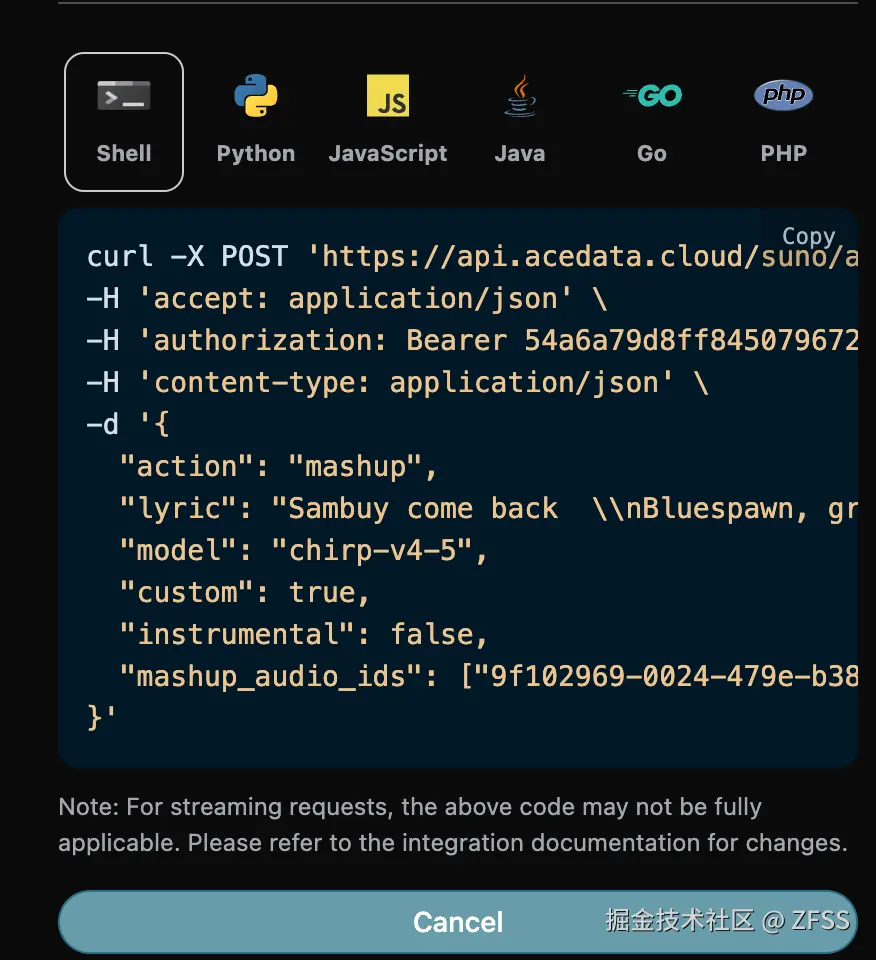Click the "model": "chirp-v4-5" line
The image size is (876, 960).
[x=304, y=550]
